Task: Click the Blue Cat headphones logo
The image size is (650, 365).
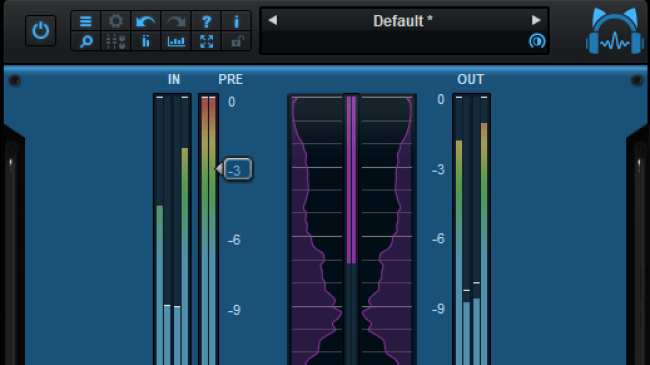Action: coord(615,32)
